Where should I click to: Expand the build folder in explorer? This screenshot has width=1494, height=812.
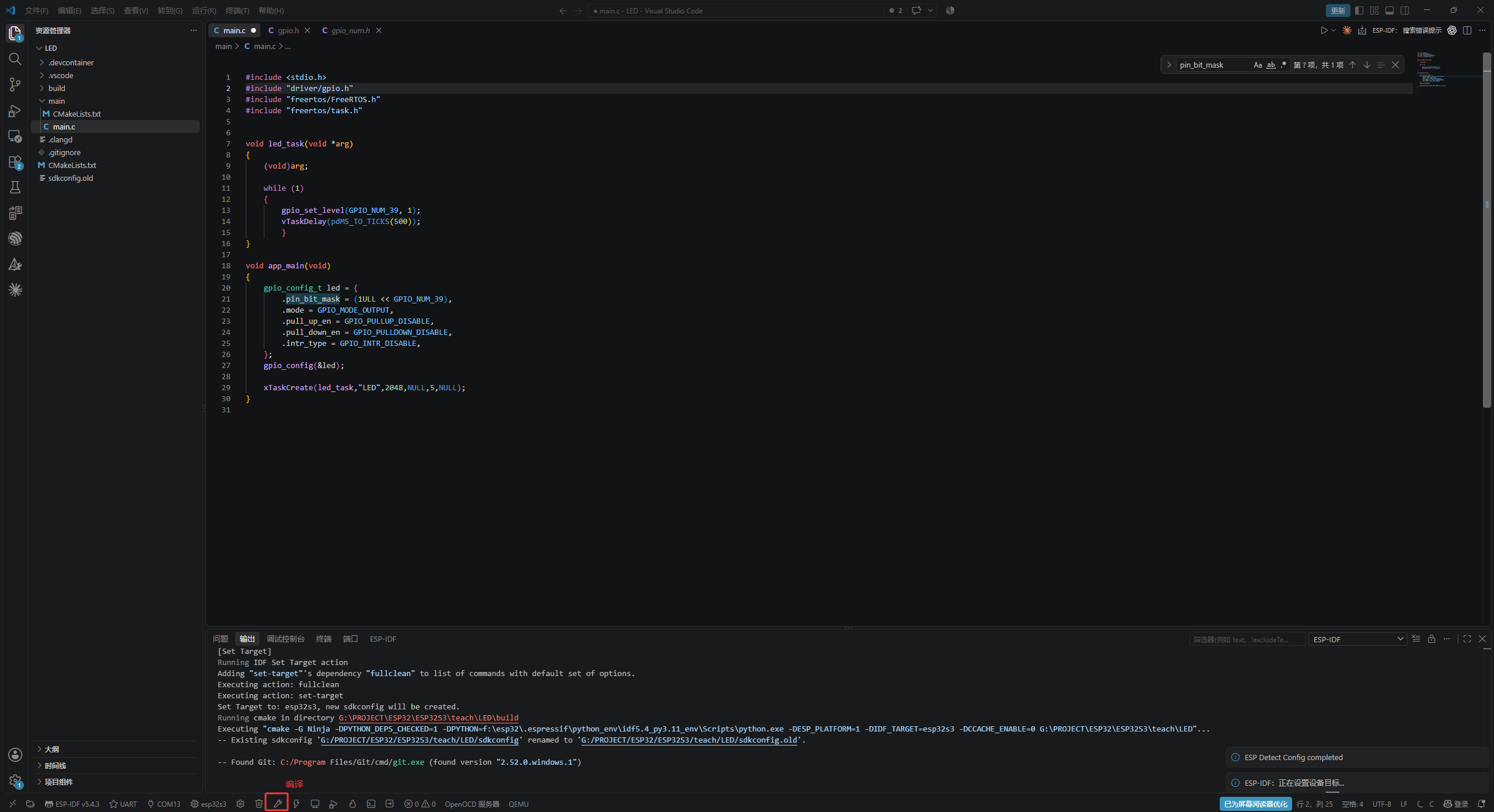(x=115, y=88)
